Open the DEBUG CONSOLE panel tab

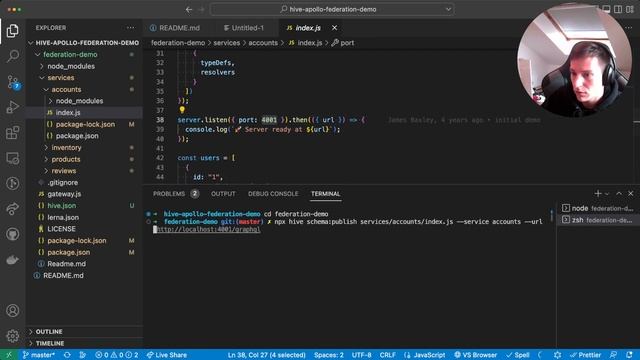click(x=273, y=193)
